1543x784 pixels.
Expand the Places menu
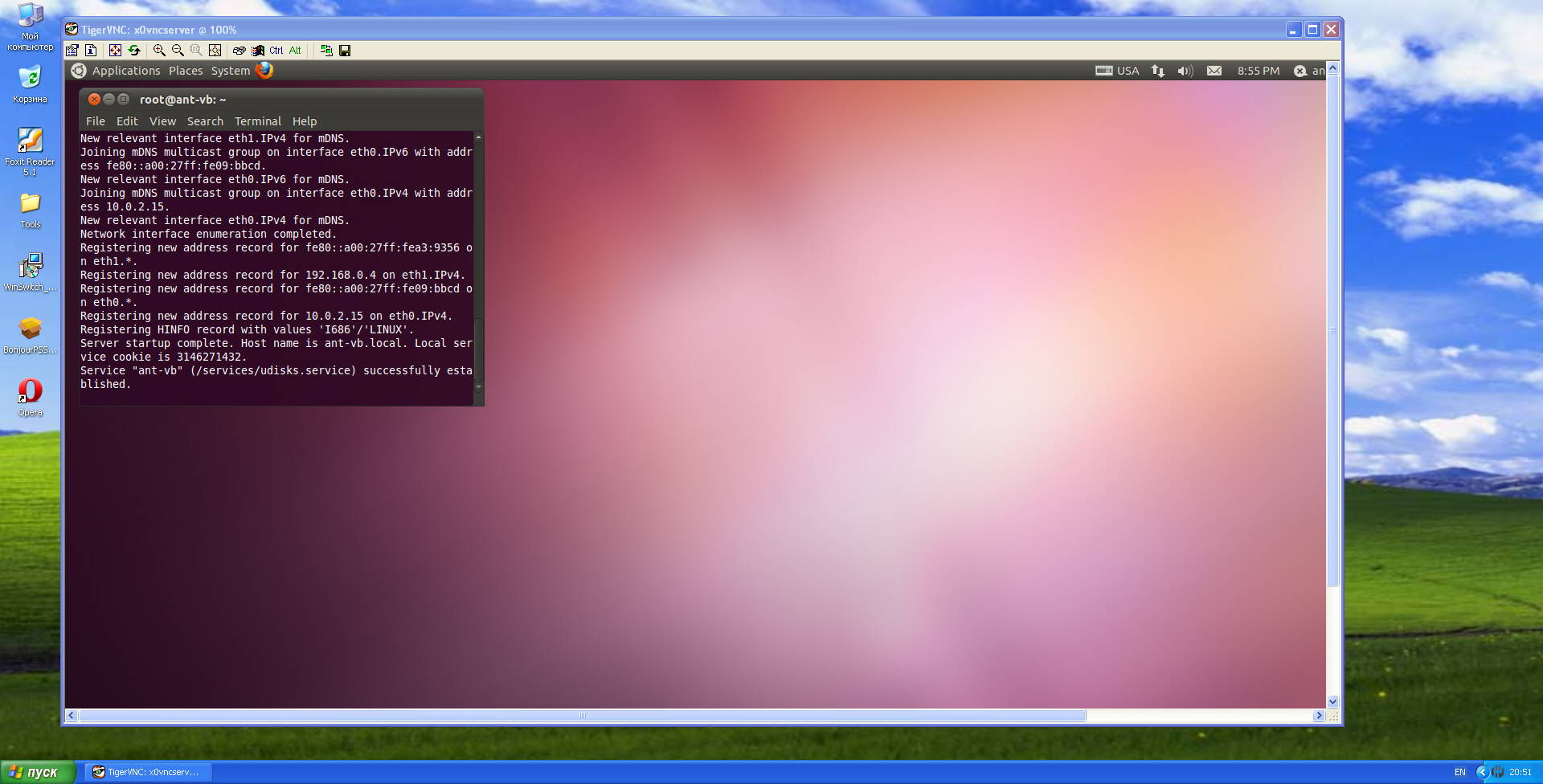pyautogui.click(x=186, y=71)
